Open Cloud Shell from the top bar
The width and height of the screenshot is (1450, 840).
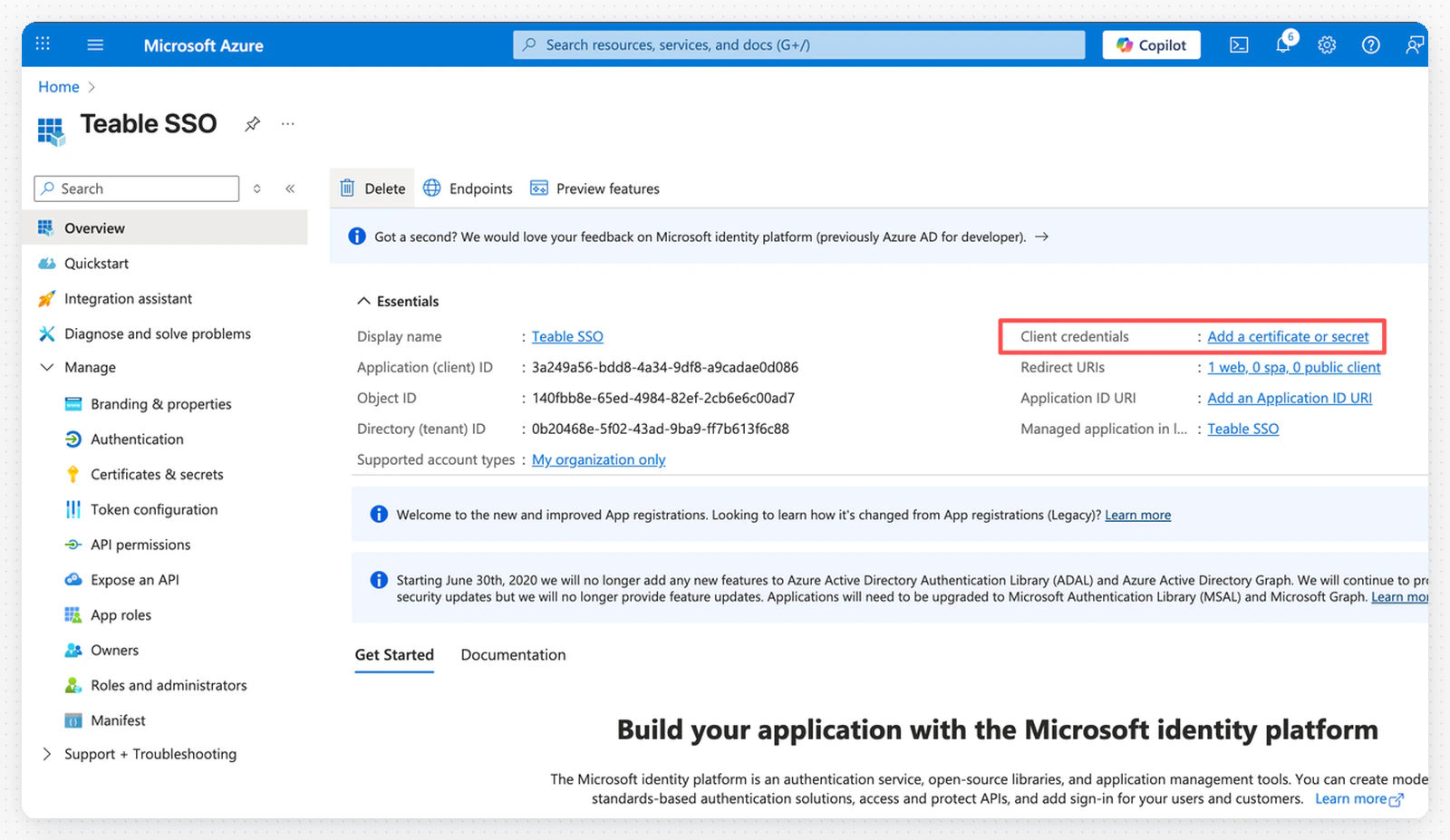(1239, 45)
